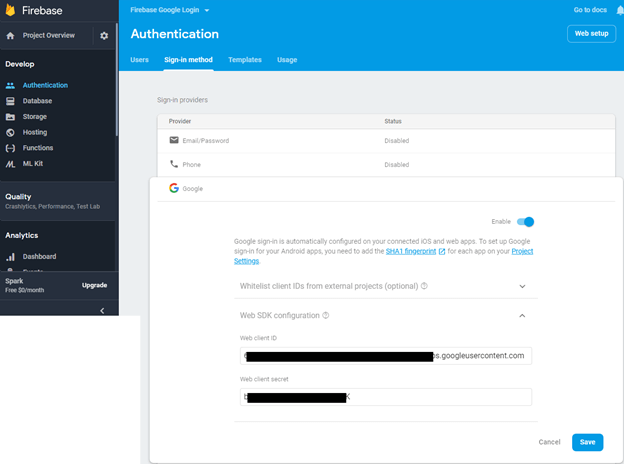Open Functions from the sidebar

(x=37, y=148)
